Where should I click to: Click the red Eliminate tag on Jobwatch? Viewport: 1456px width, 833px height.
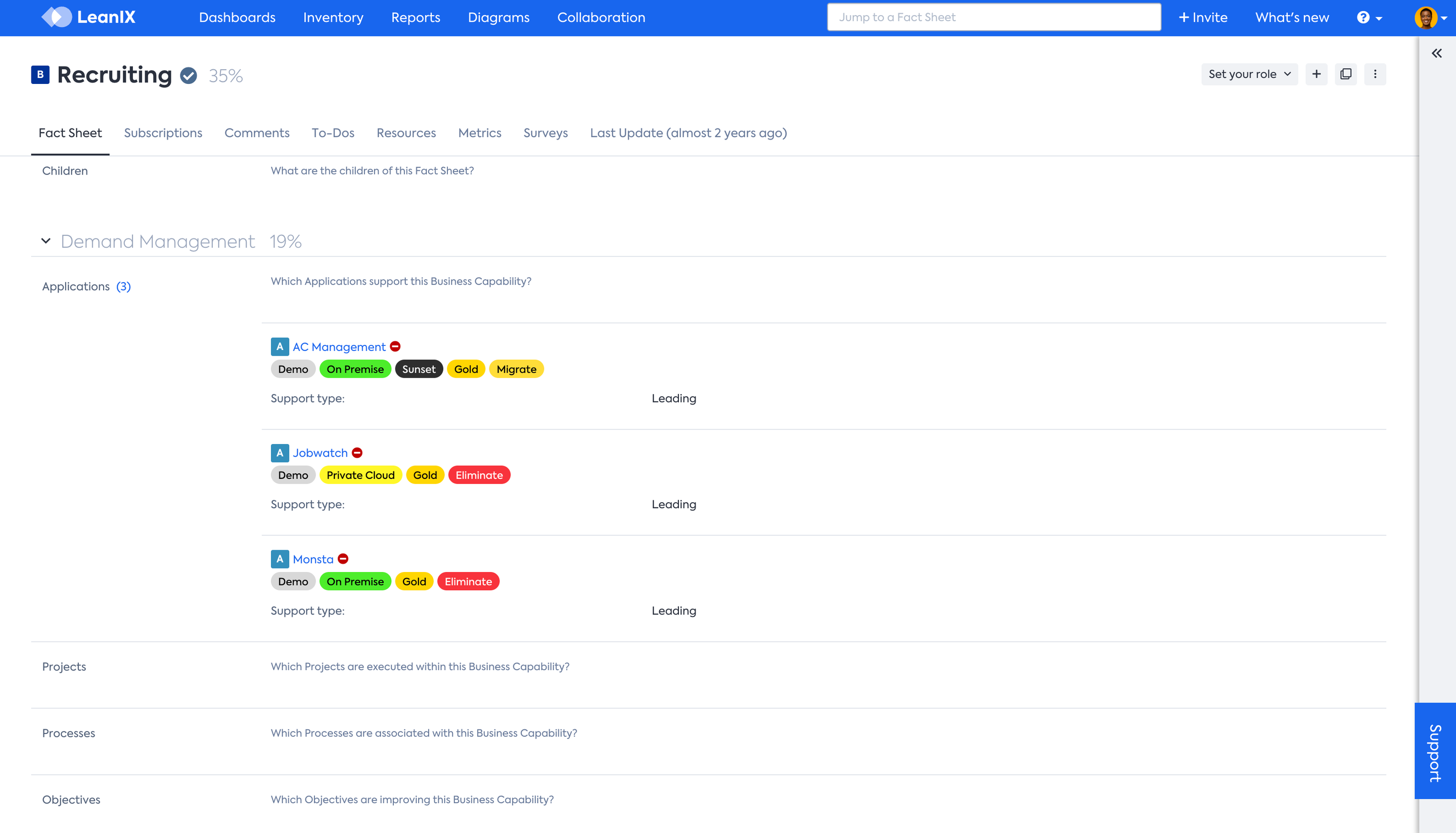[479, 475]
